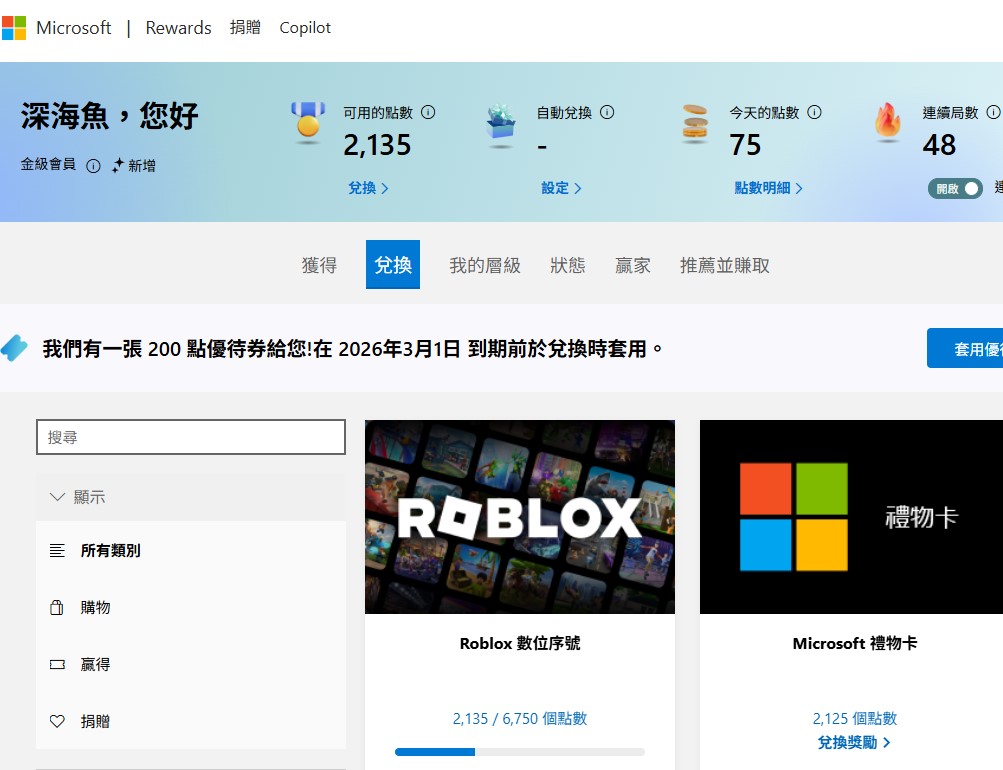Click info icon next to 可用的點數
1003x770 pixels.
point(428,113)
